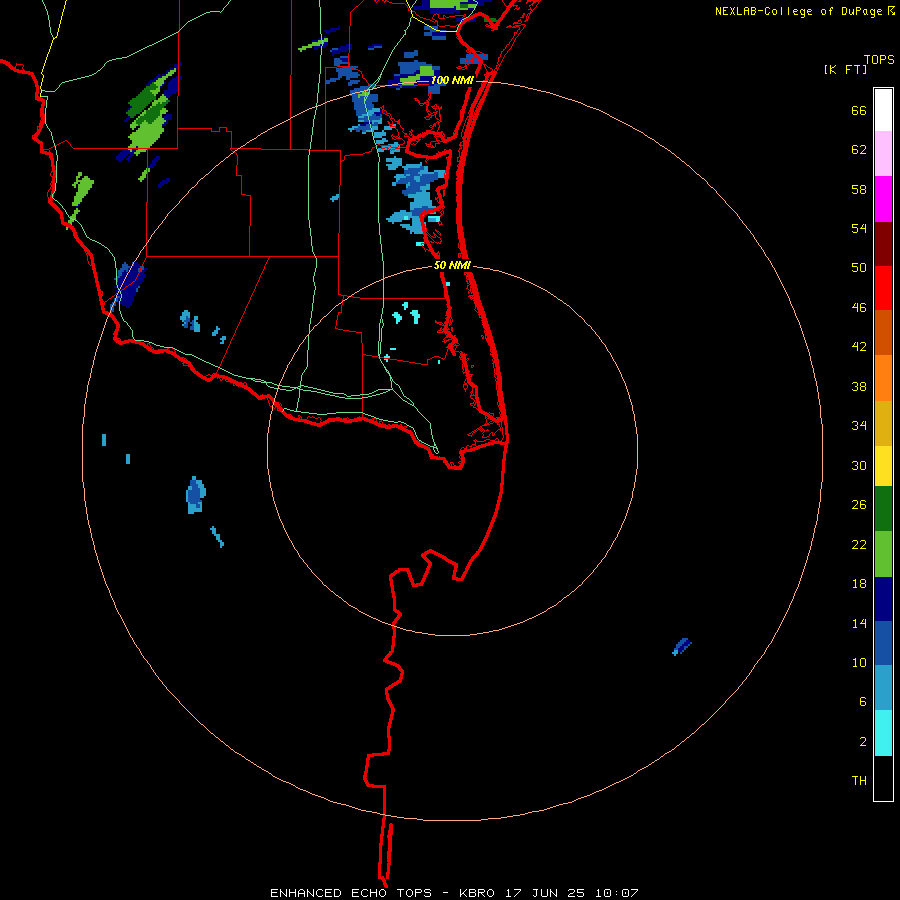Click the "100 NMI" range ring label
900x900 pixels.
452,80
